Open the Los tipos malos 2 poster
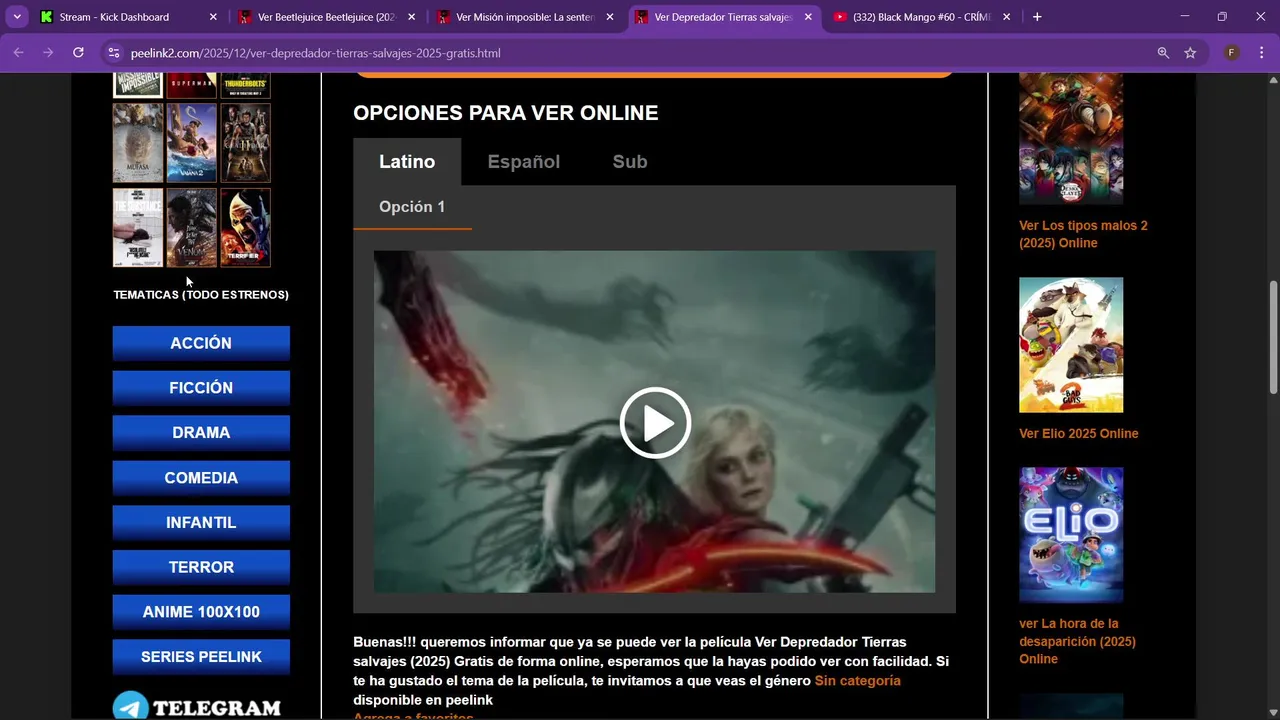 click(x=1071, y=345)
